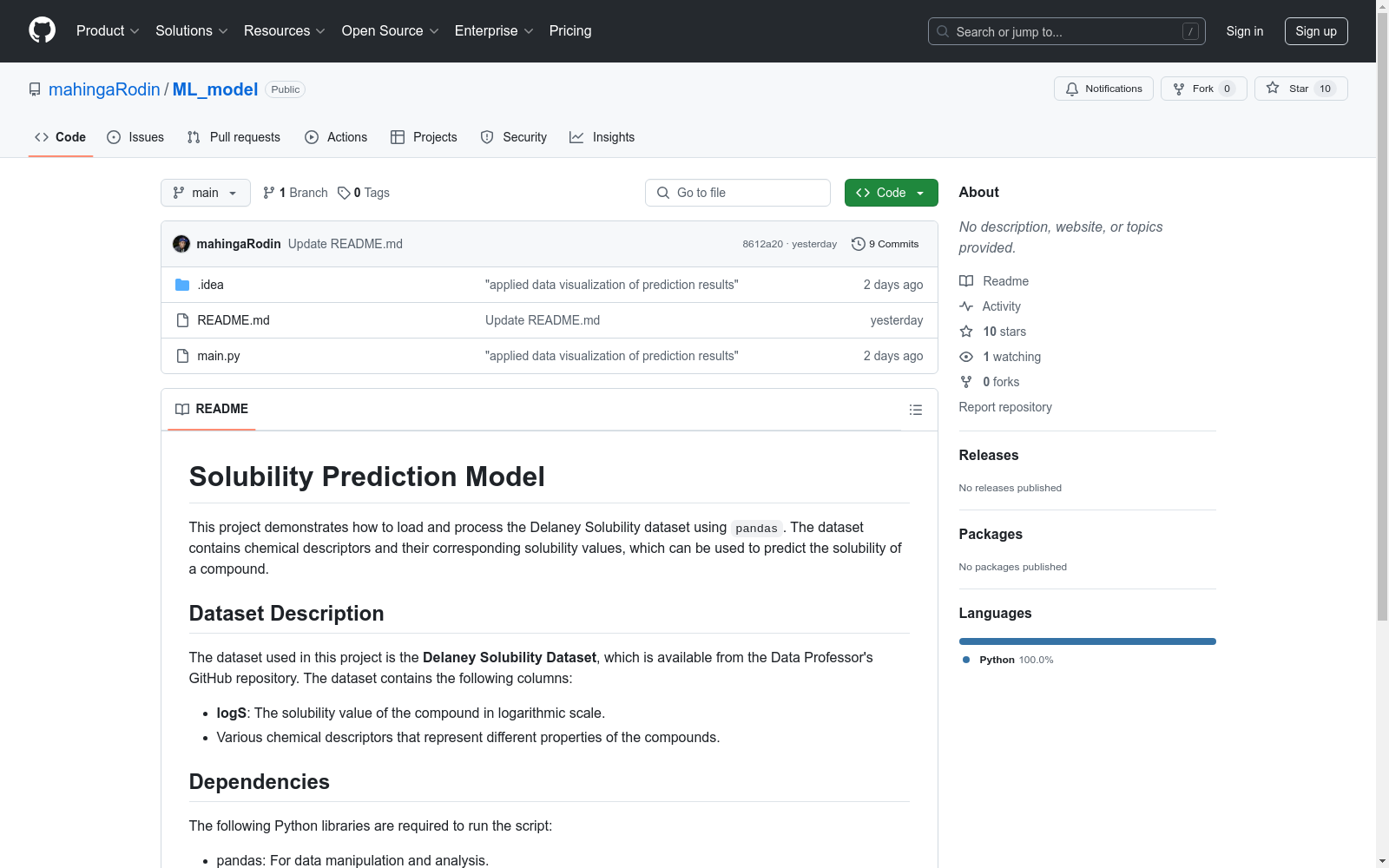Viewport: 1389px width, 868px height.
Task: Click the fork icon beside 0 forks
Action: [x=966, y=382]
